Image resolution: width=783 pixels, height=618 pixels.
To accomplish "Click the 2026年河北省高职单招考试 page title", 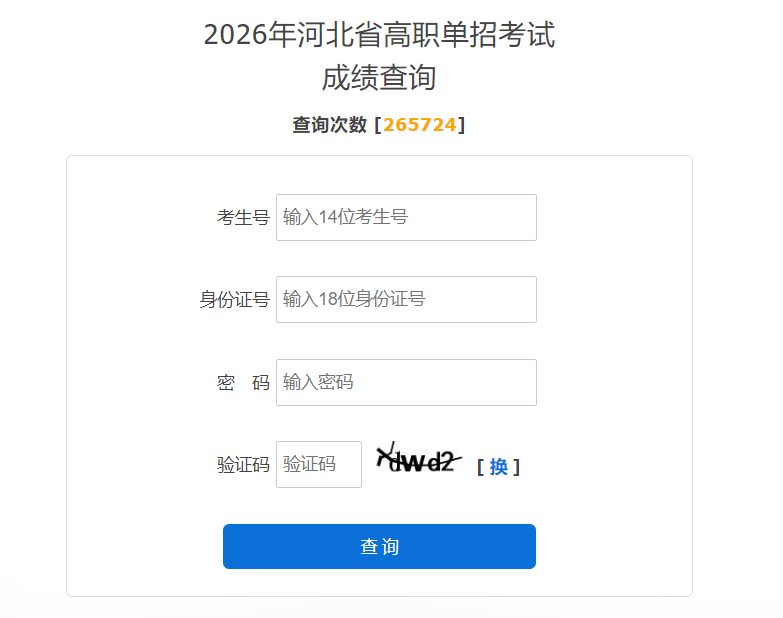I will coord(379,34).
